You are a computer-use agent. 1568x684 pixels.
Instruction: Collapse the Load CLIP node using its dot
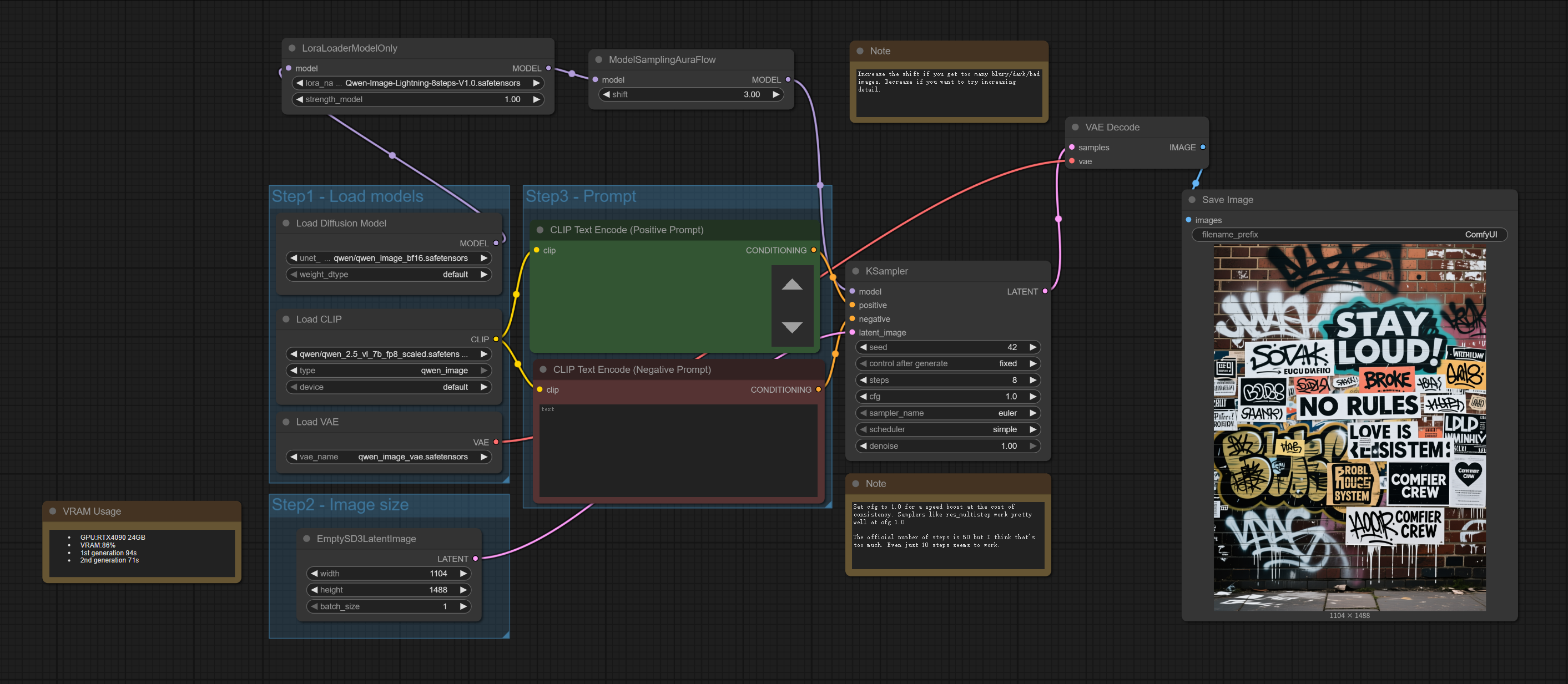pos(286,319)
